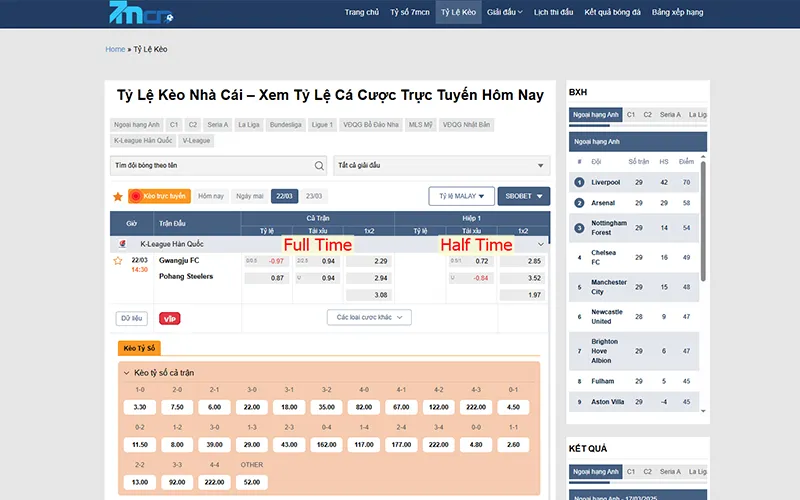Click the K-League Hàn Quốc league flag icon

[x=121, y=243]
